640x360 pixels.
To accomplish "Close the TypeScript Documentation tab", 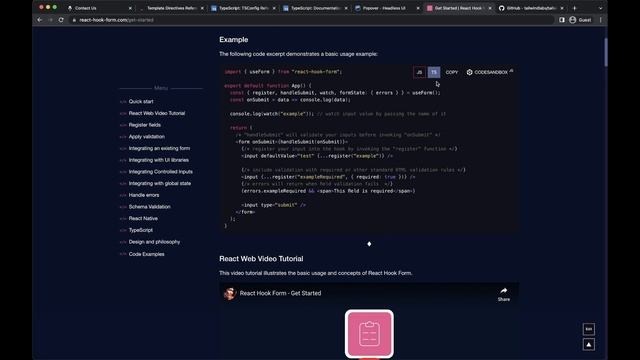I will coord(346,8).
